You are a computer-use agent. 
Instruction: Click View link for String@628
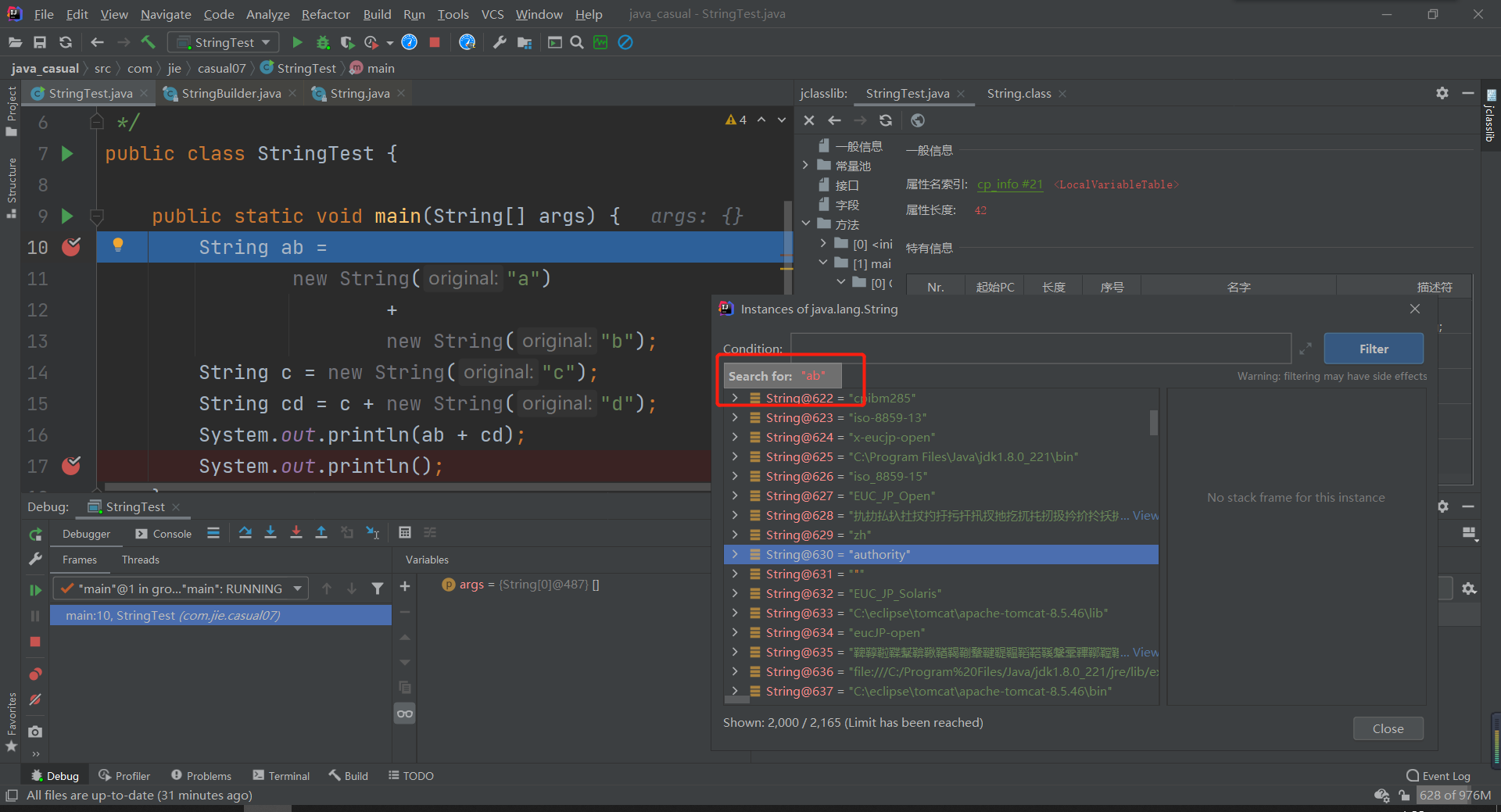(1145, 515)
